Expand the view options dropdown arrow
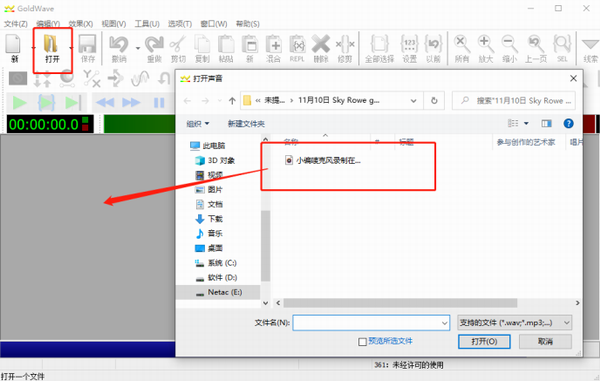600x381 pixels. 526,123
